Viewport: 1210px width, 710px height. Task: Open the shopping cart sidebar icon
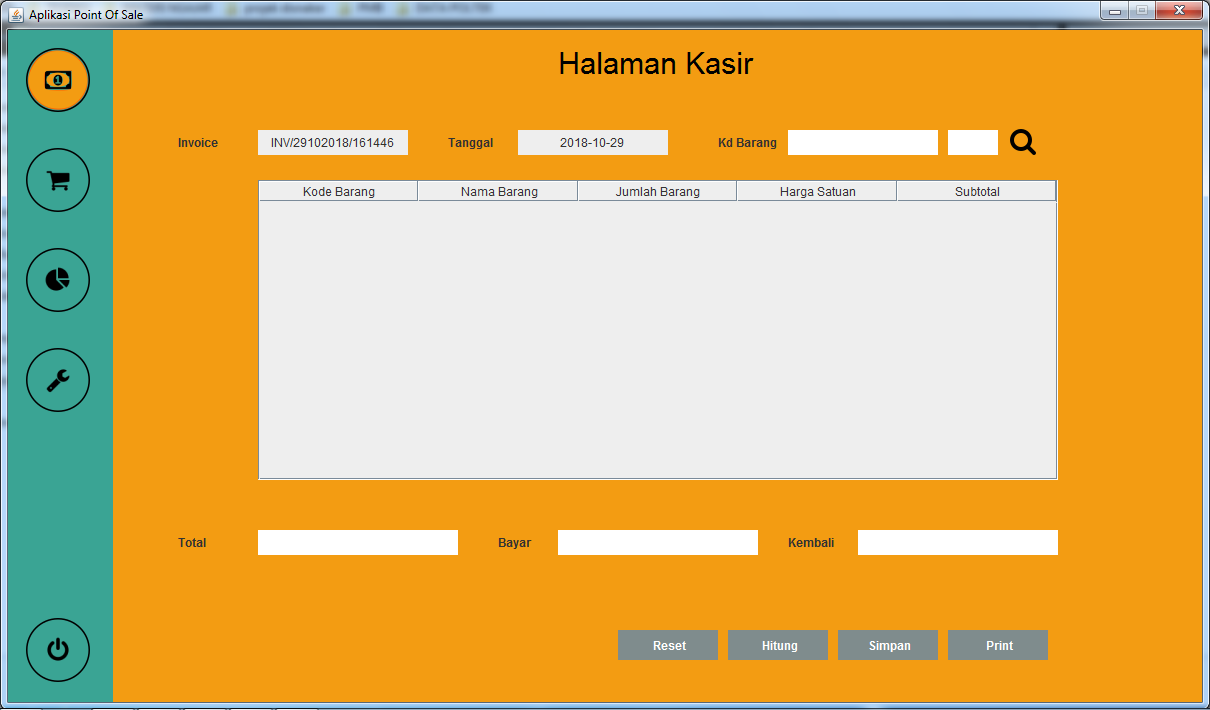pyautogui.click(x=57, y=180)
